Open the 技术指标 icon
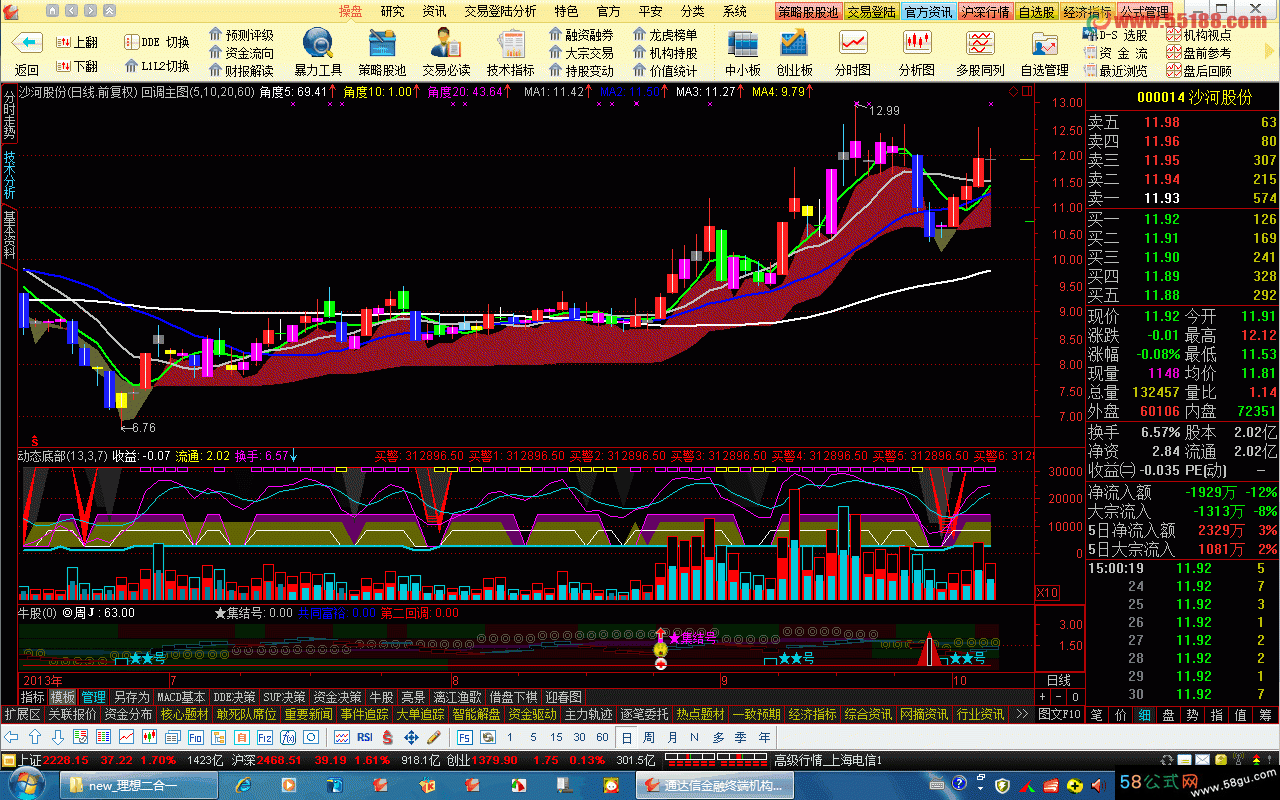The width and height of the screenshot is (1280, 800). click(511, 44)
